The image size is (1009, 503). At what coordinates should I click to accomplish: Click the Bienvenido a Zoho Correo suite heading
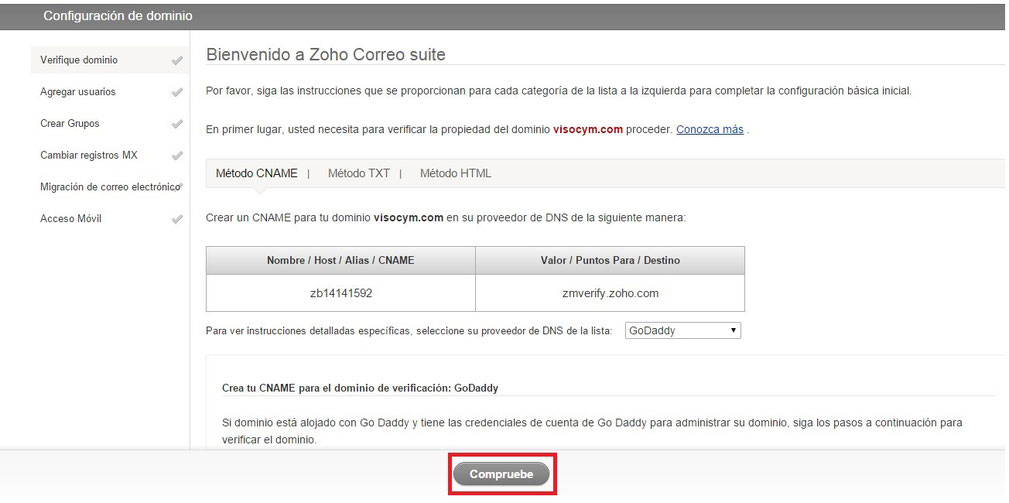click(326, 55)
